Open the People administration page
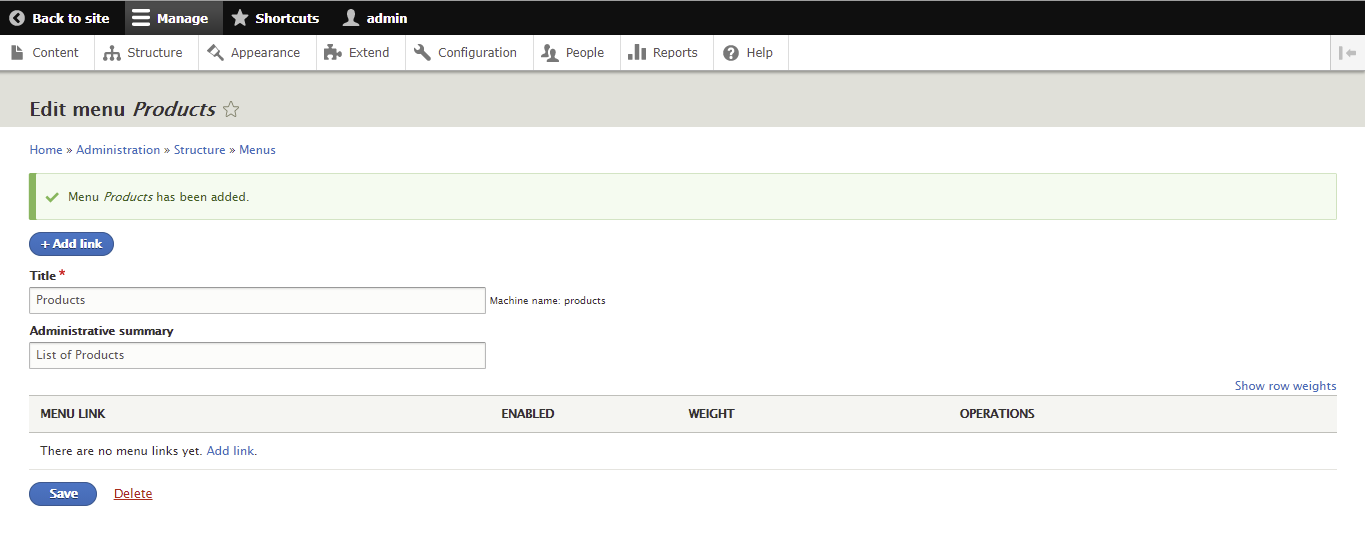This screenshot has width=1365, height=536. [x=574, y=53]
